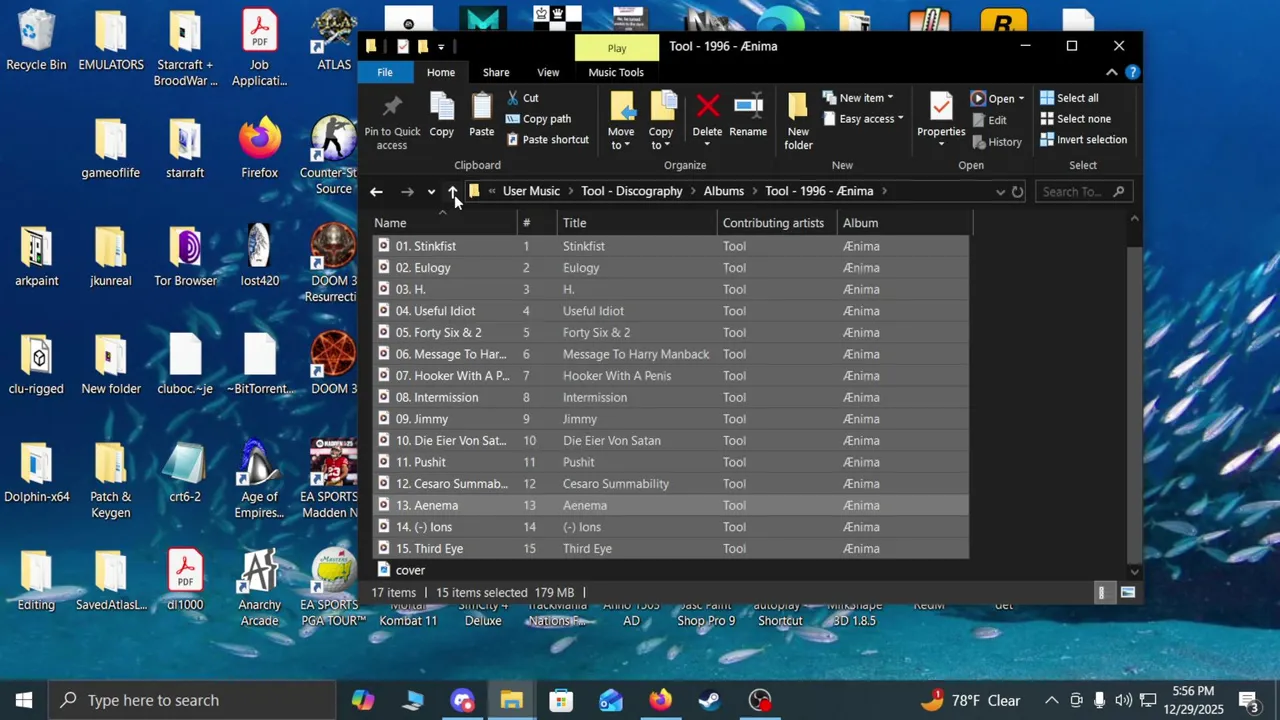This screenshot has width=1280, height=720.
Task: Click Select none in ribbon
Action: (1075, 119)
